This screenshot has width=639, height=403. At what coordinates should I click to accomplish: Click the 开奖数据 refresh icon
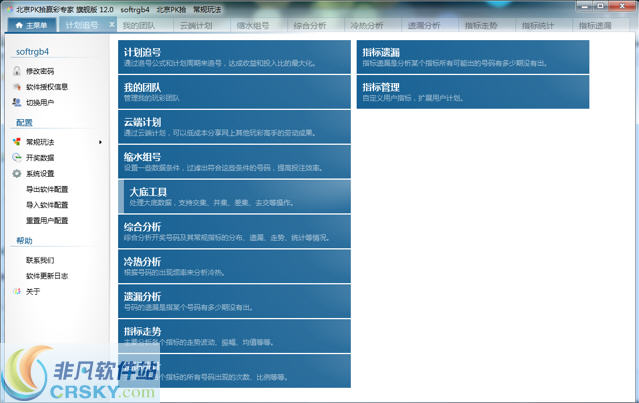16,158
